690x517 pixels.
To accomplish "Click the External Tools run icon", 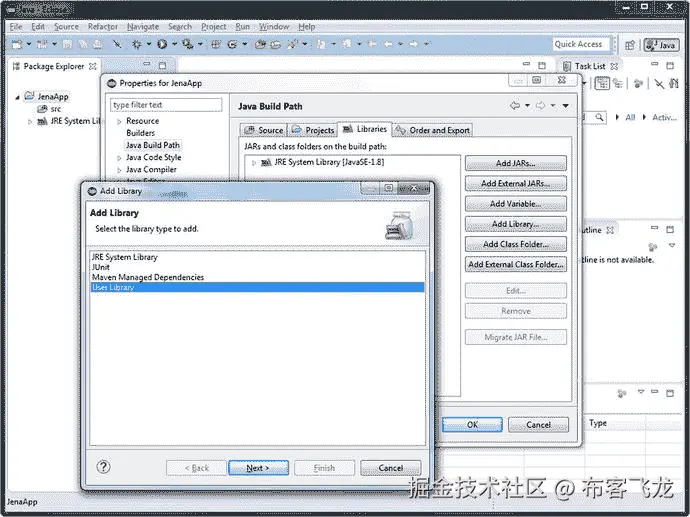I will [187, 44].
